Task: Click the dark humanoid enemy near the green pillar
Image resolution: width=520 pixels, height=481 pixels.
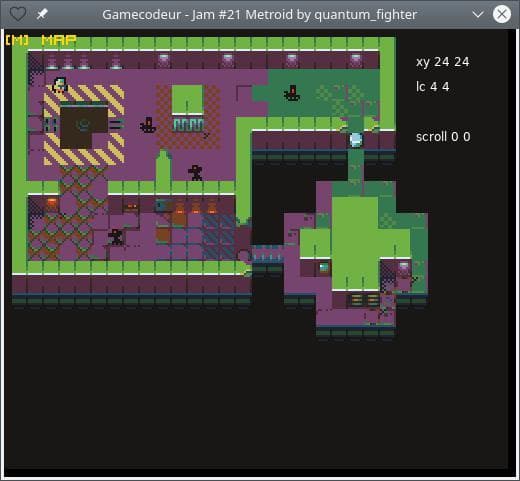Action: tap(195, 173)
